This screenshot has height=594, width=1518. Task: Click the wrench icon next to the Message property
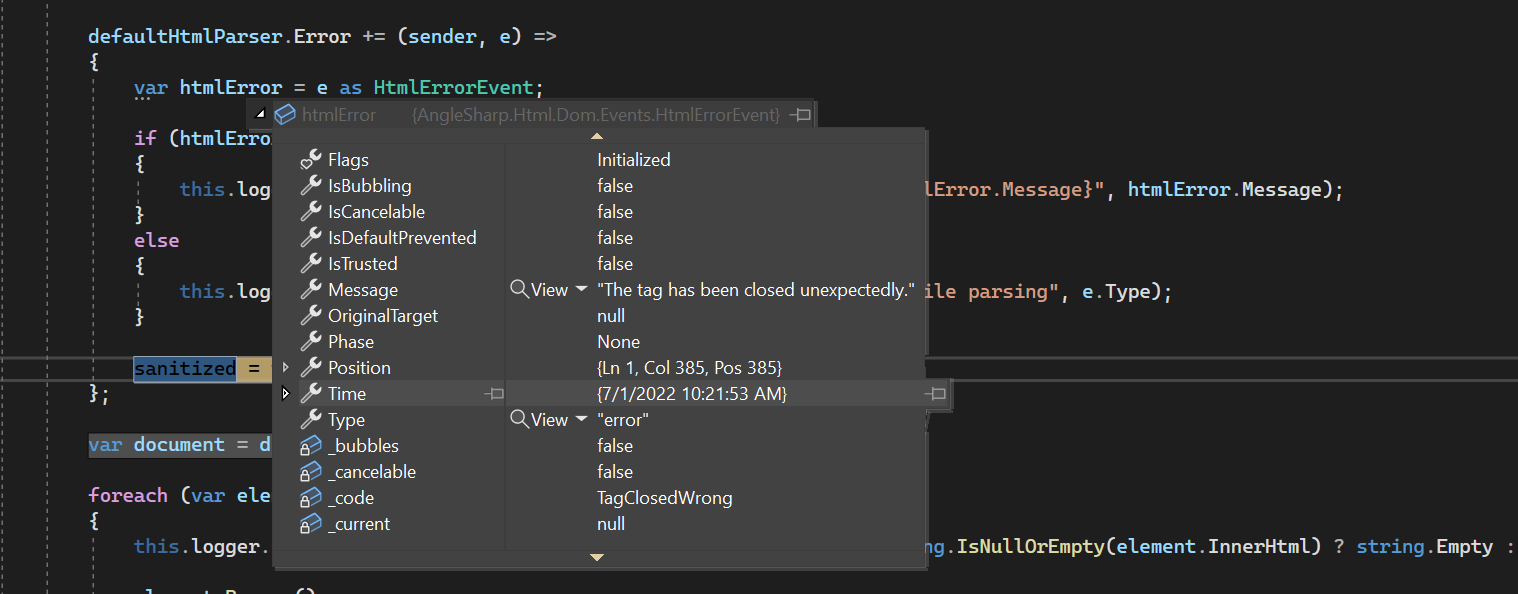click(312, 289)
